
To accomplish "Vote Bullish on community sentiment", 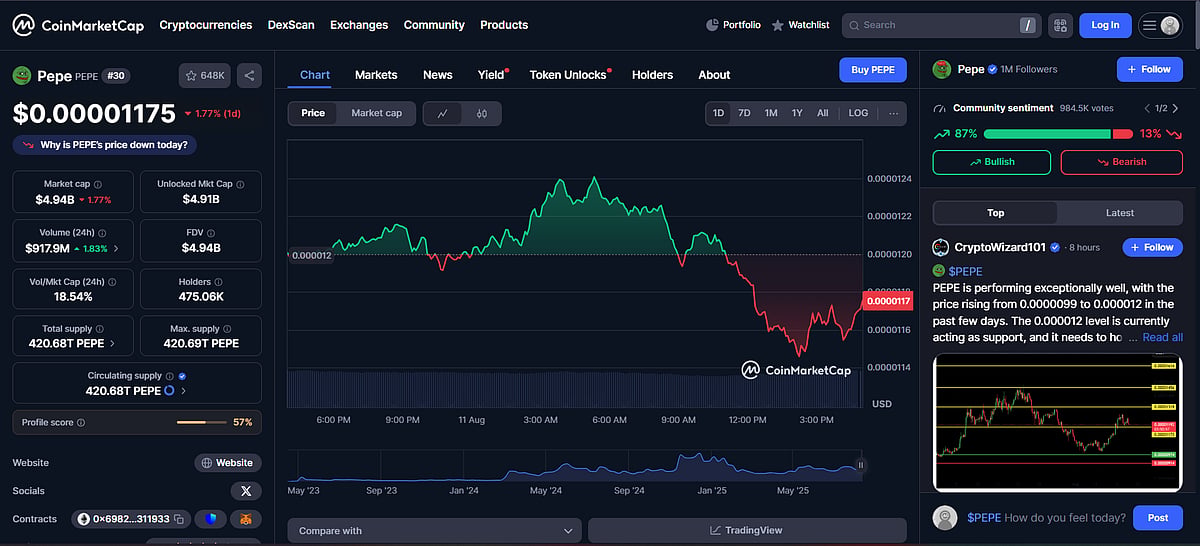I will pos(991,162).
